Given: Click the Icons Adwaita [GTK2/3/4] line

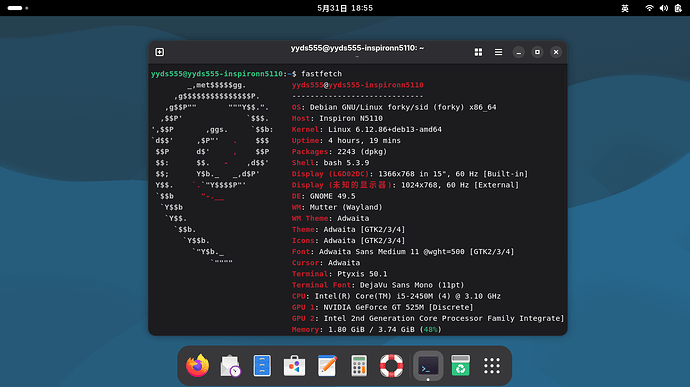Looking at the screenshot, I should pos(348,240).
